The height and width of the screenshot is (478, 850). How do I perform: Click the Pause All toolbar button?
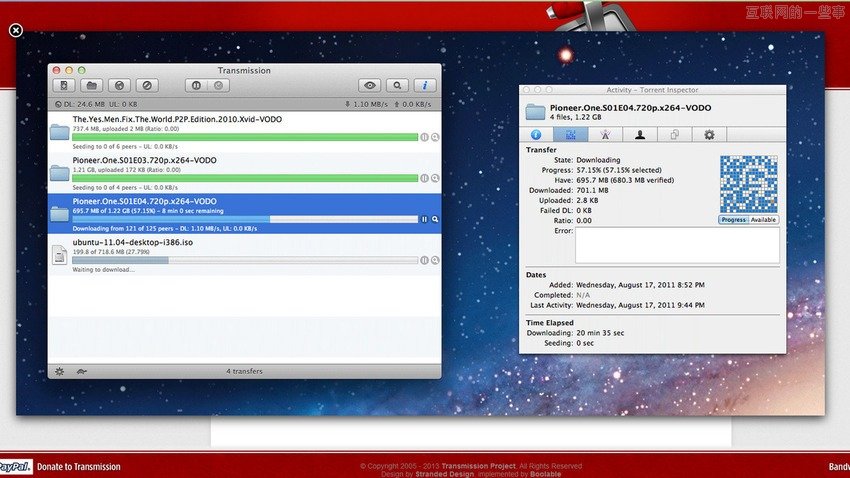coord(196,86)
